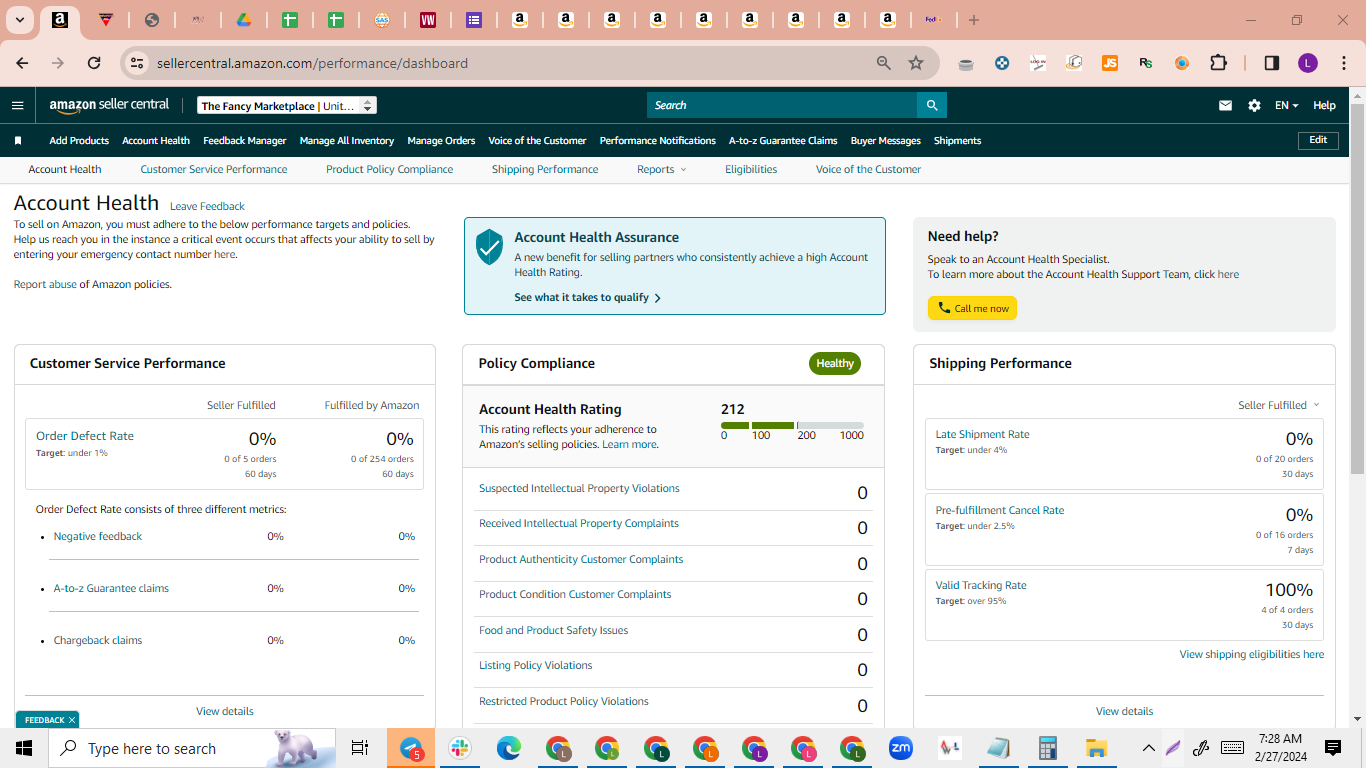
Task: Open the browser side panel icon
Action: [1272, 63]
